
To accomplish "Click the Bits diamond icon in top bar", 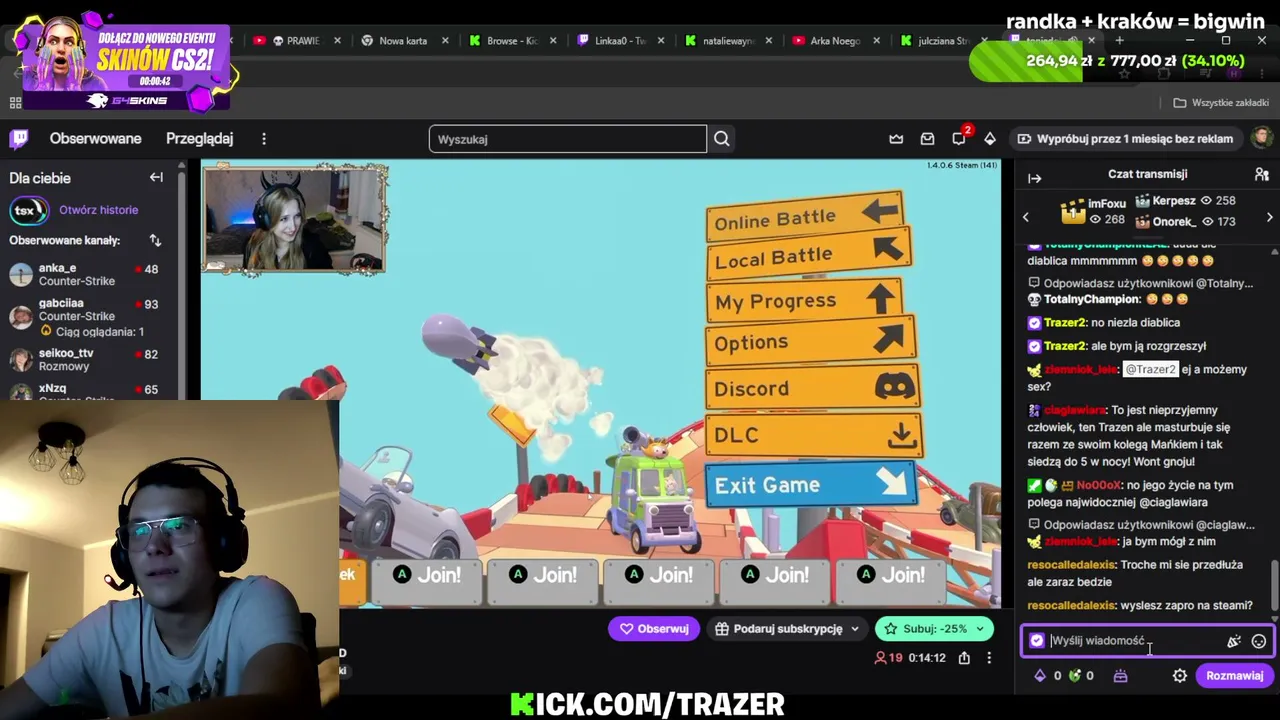I will 990,139.
